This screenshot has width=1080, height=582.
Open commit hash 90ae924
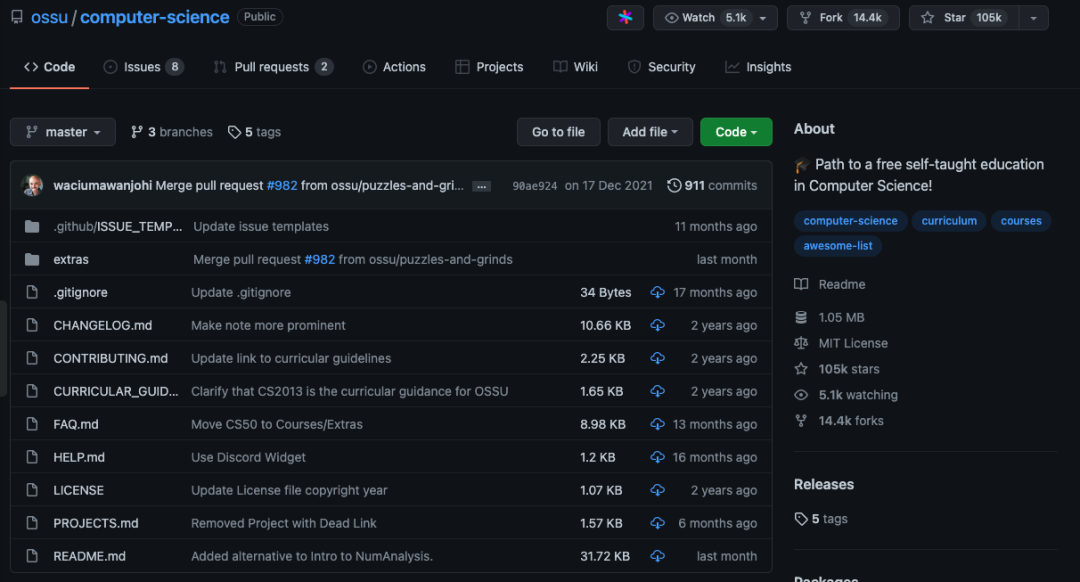click(534, 186)
